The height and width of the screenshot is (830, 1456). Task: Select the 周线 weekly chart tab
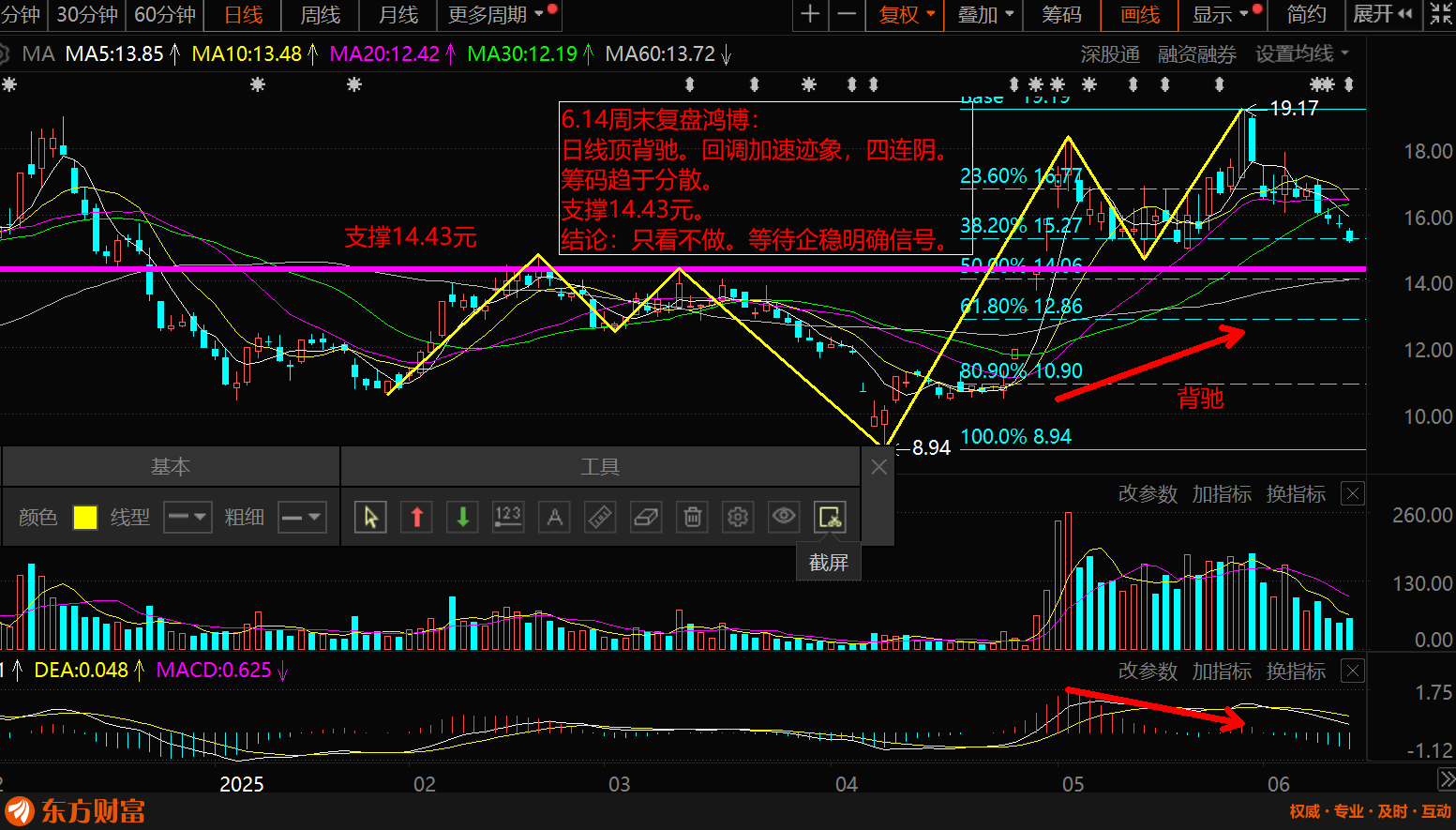tap(321, 15)
